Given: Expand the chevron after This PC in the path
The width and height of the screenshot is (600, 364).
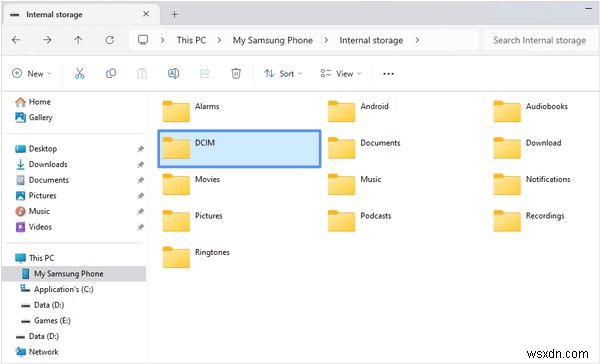Looking at the screenshot, I should click(219, 40).
